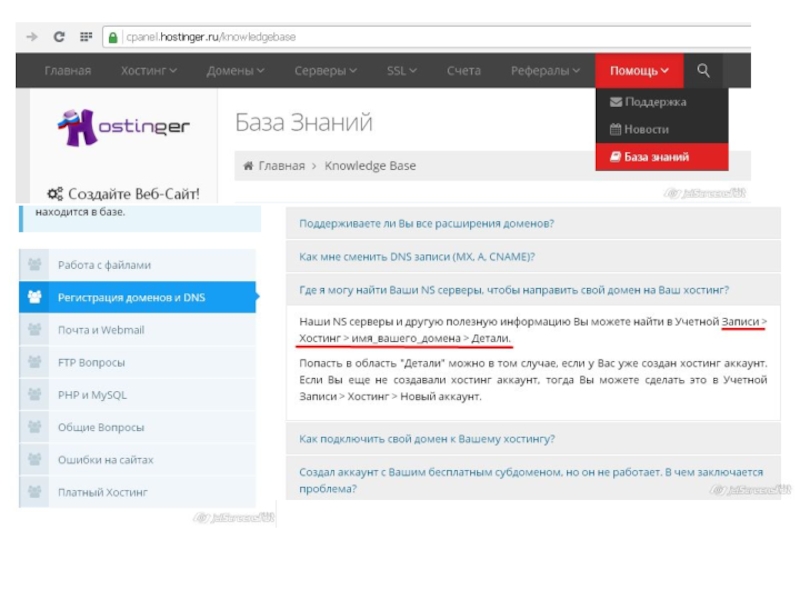Open question about changing DNS записи
This screenshot has width=800, height=600.
click(x=417, y=257)
